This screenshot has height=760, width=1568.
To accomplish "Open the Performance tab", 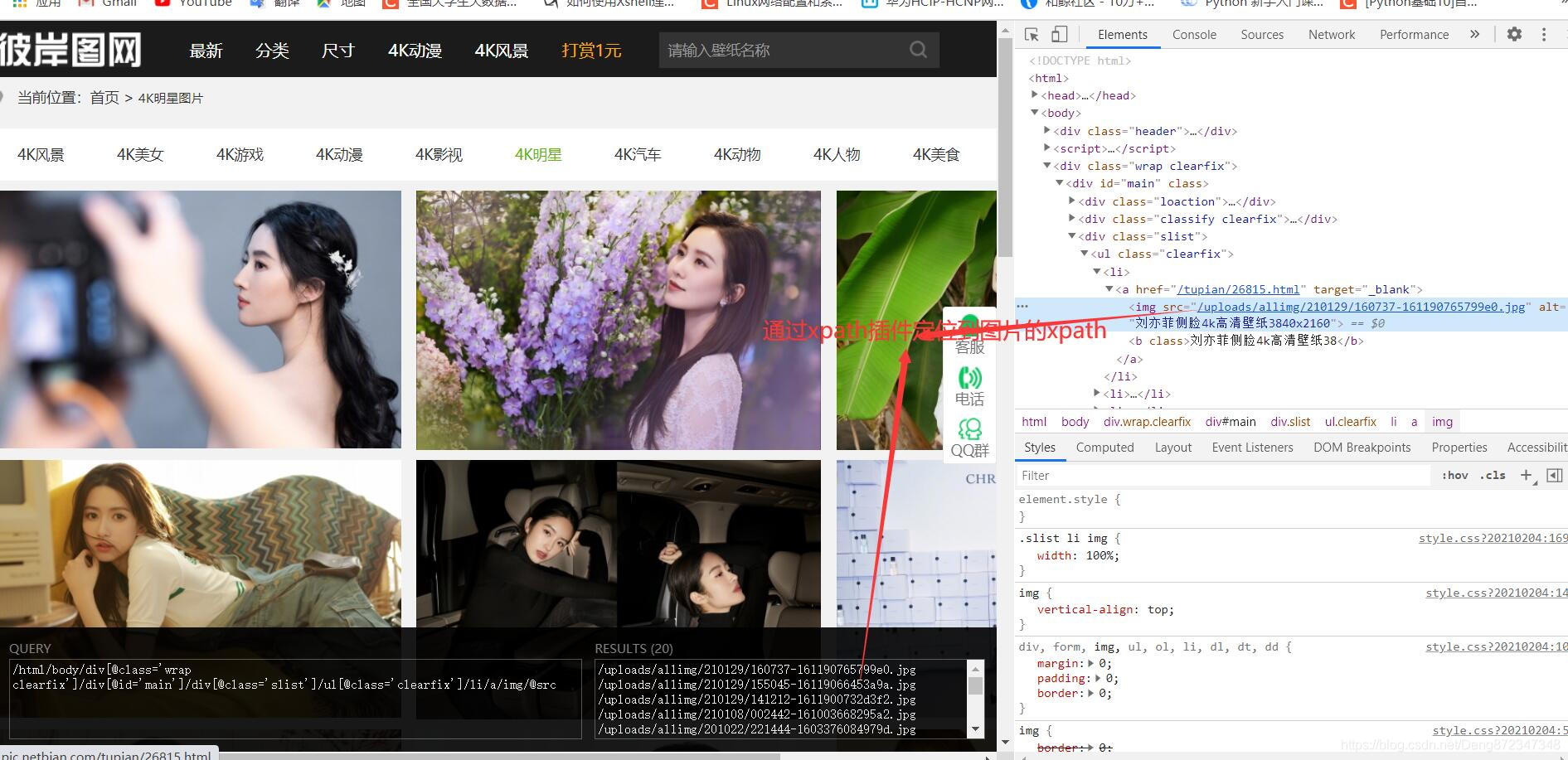I will (1414, 34).
